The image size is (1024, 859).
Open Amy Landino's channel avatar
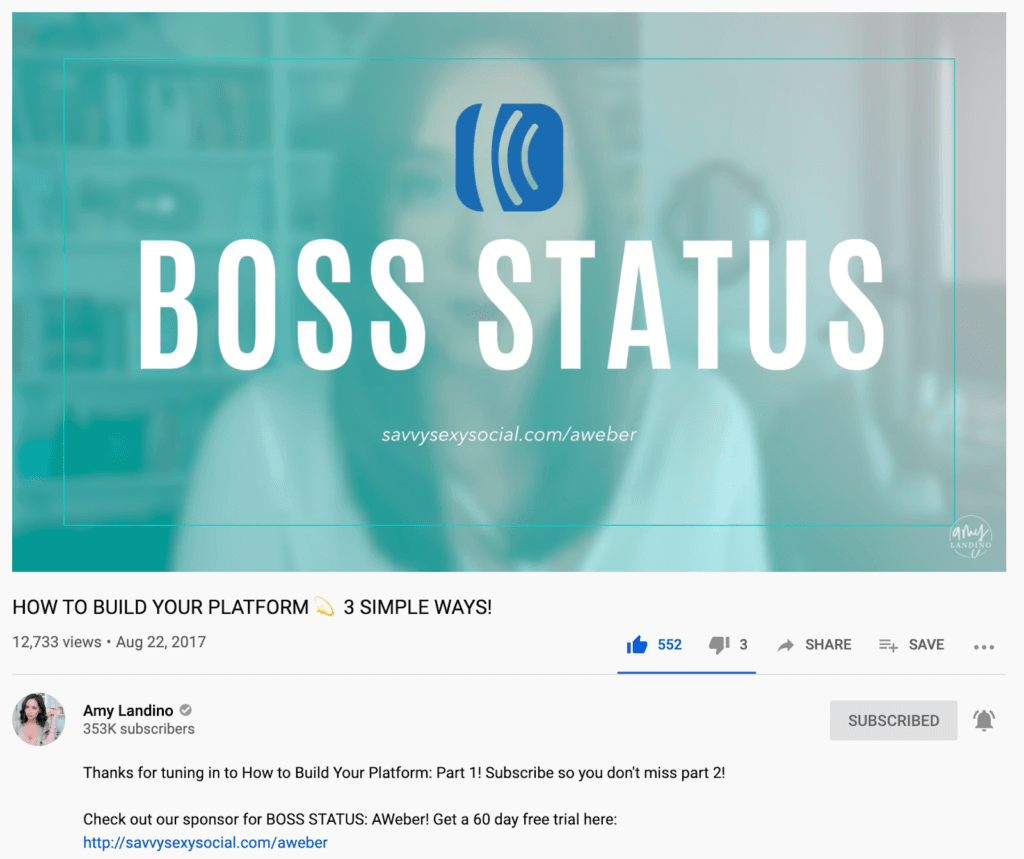pos(39,719)
